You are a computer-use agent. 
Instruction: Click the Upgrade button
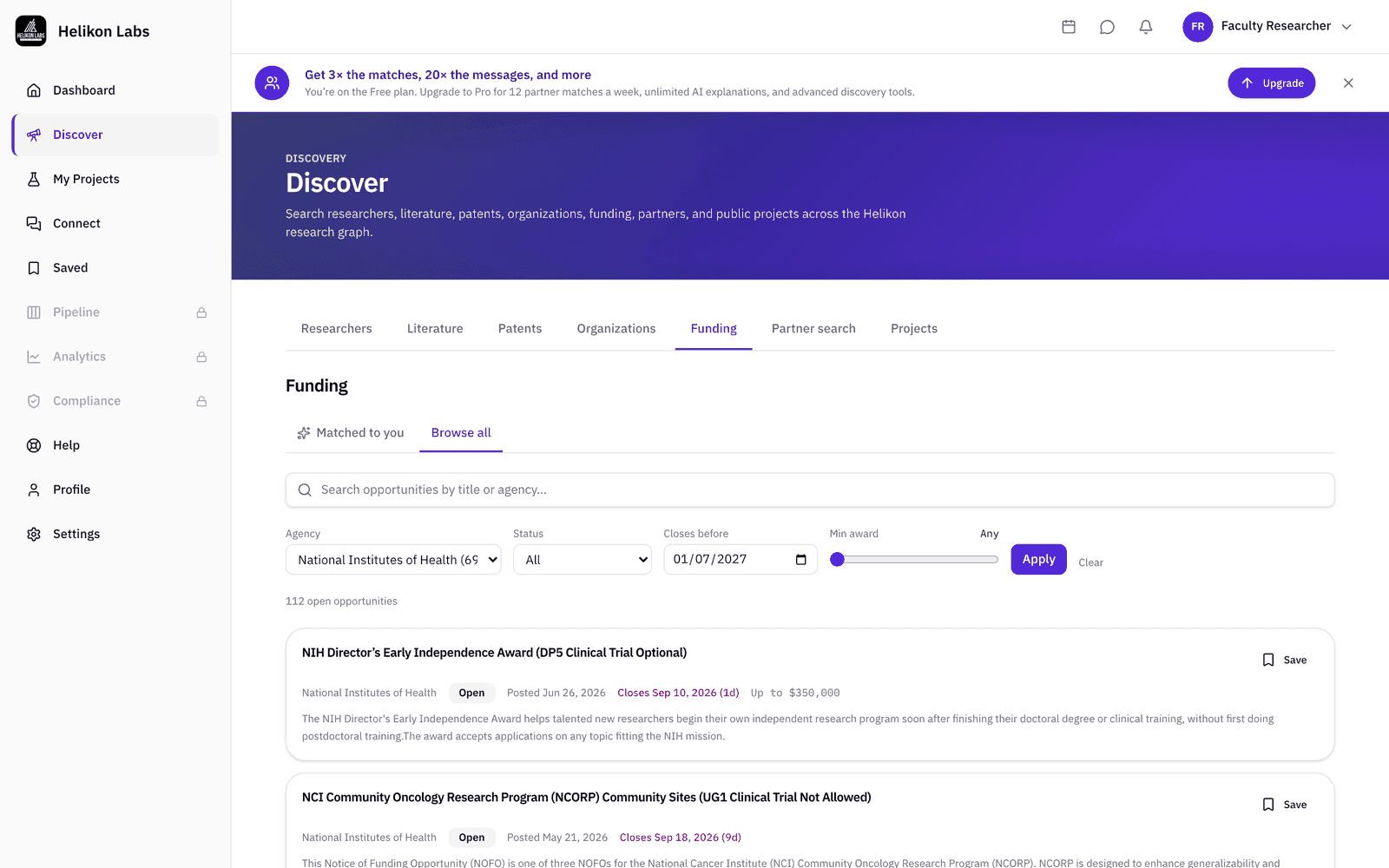(x=1272, y=83)
